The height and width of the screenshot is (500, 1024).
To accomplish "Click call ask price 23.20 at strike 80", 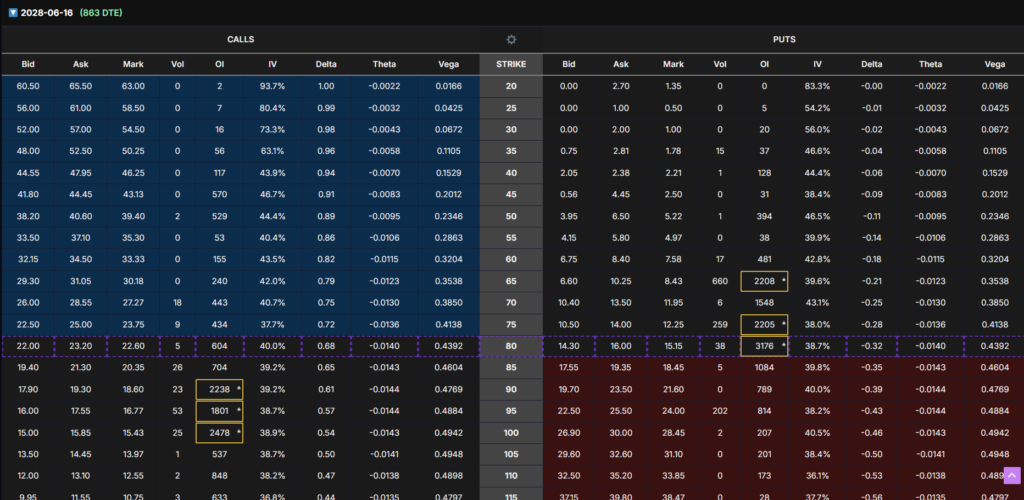I will click(x=82, y=346).
